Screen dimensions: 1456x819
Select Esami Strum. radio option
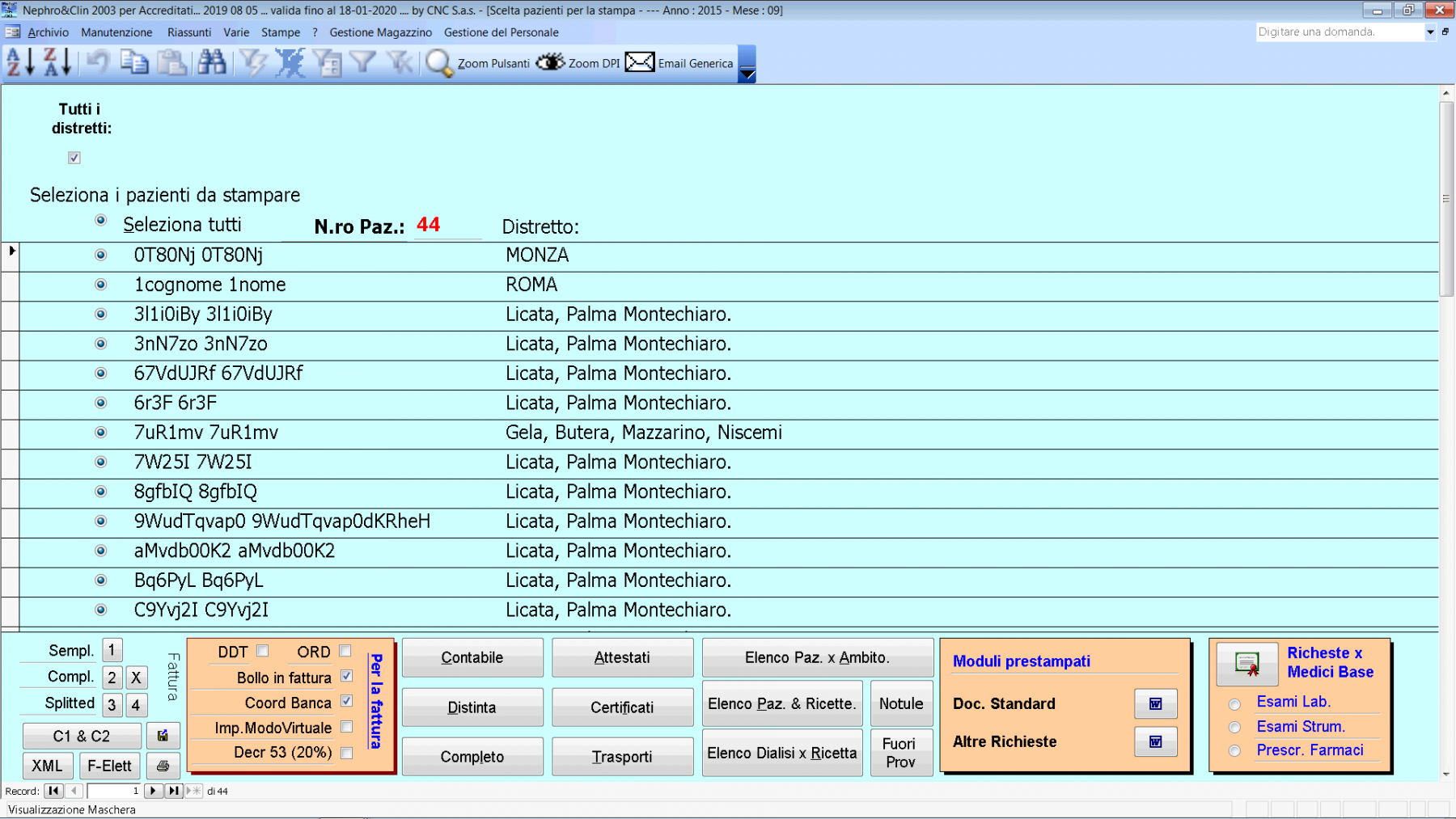(x=1234, y=728)
